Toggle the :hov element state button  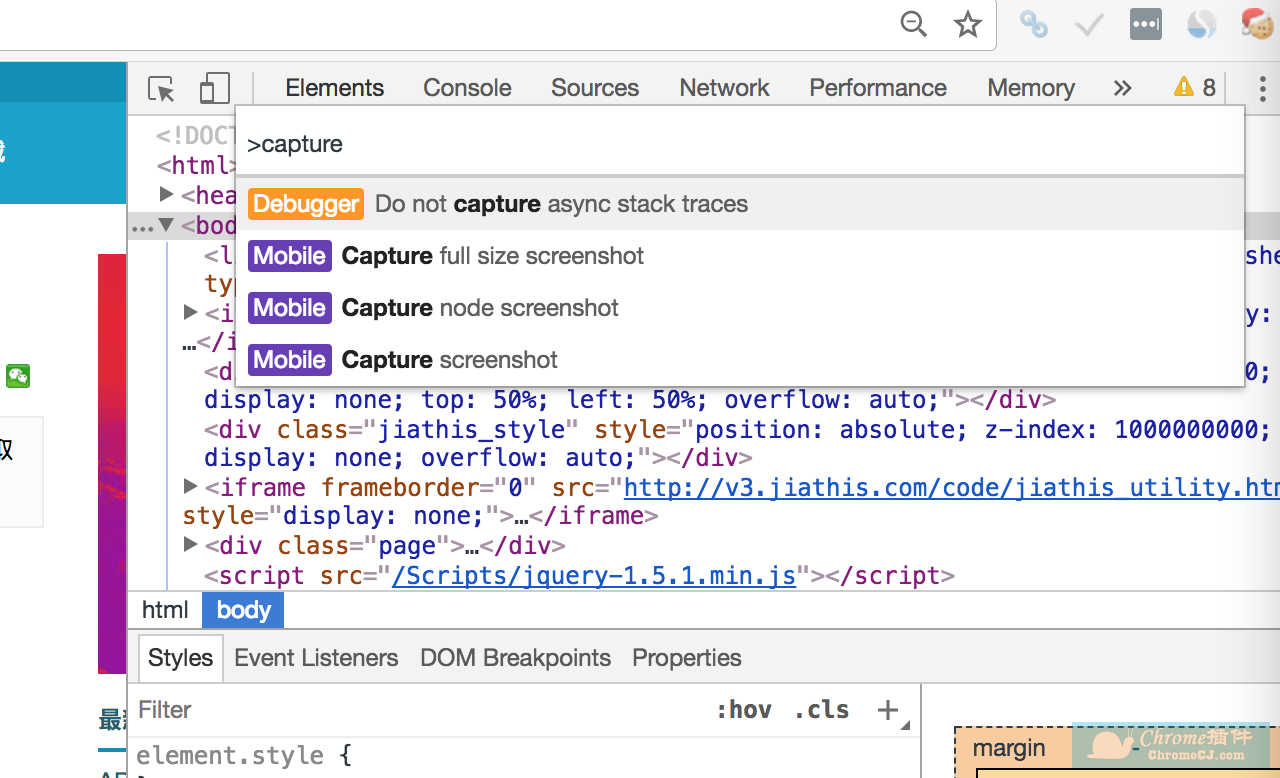pyautogui.click(x=744, y=710)
